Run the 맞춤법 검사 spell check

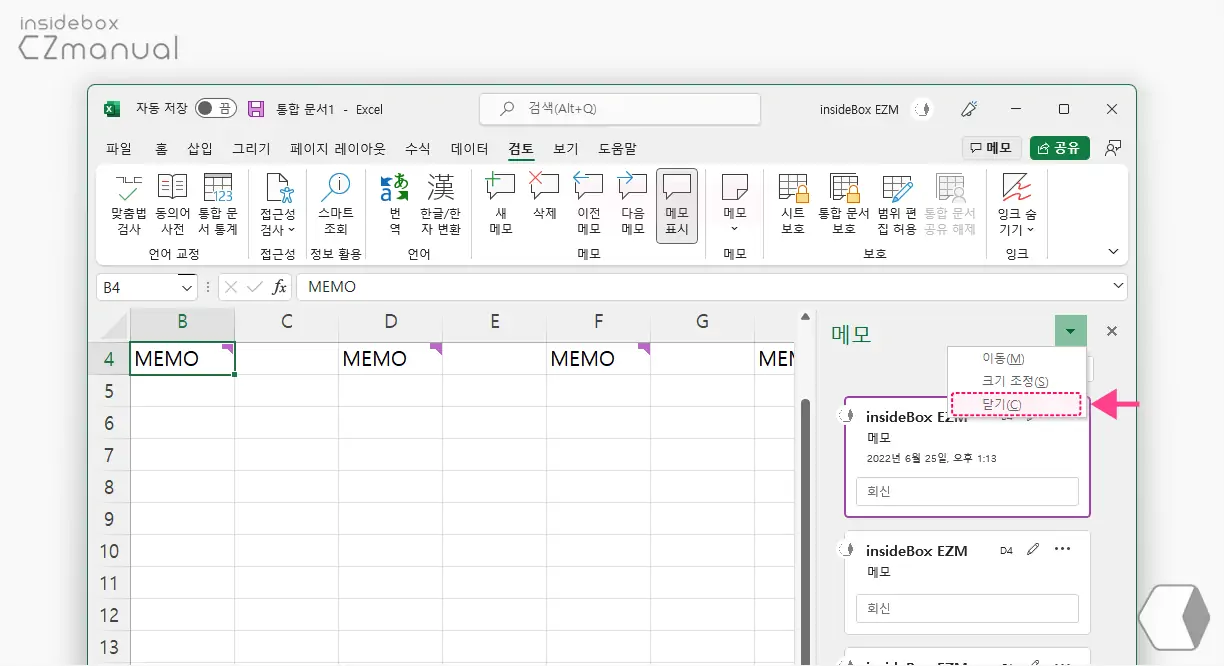[129, 205]
